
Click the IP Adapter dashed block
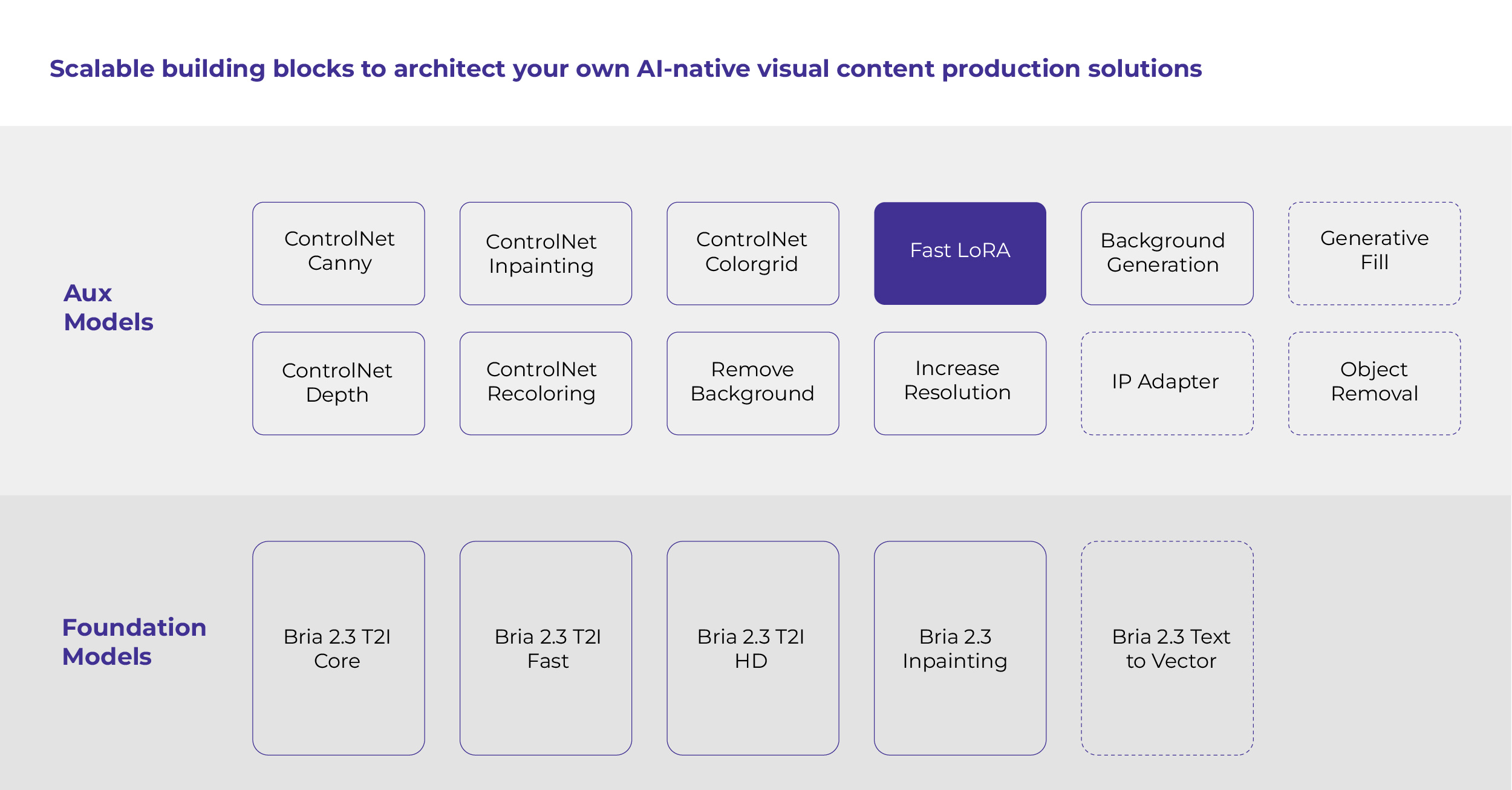(x=1167, y=382)
